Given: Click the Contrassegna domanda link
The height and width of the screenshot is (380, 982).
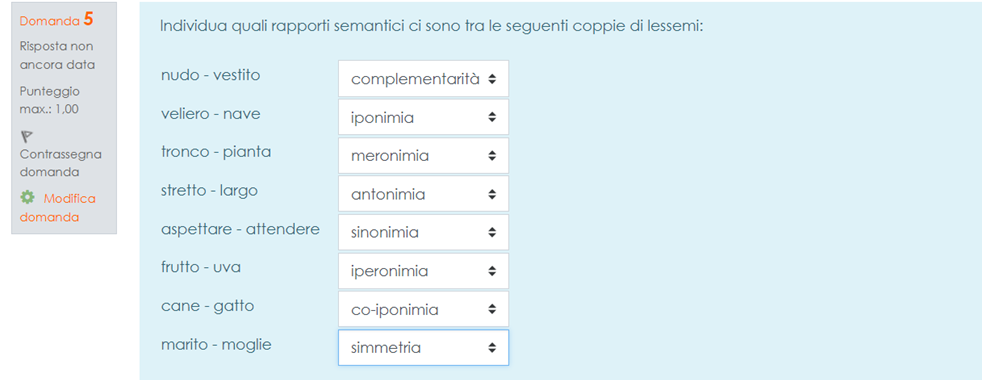Looking at the screenshot, I should click(61, 163).
